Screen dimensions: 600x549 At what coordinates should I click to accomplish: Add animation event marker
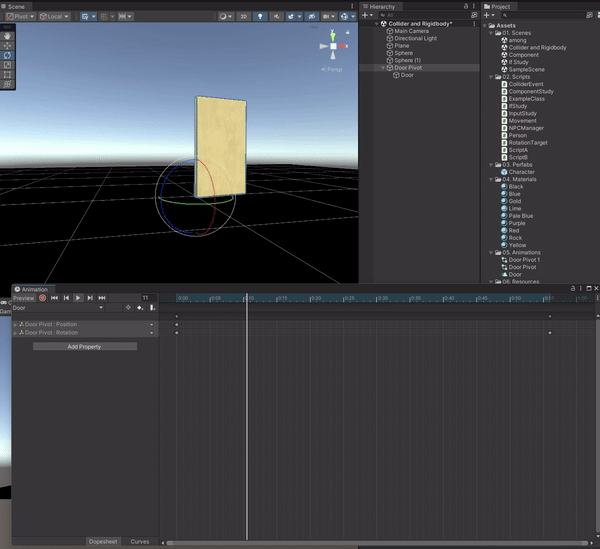(x=152, y=308)
